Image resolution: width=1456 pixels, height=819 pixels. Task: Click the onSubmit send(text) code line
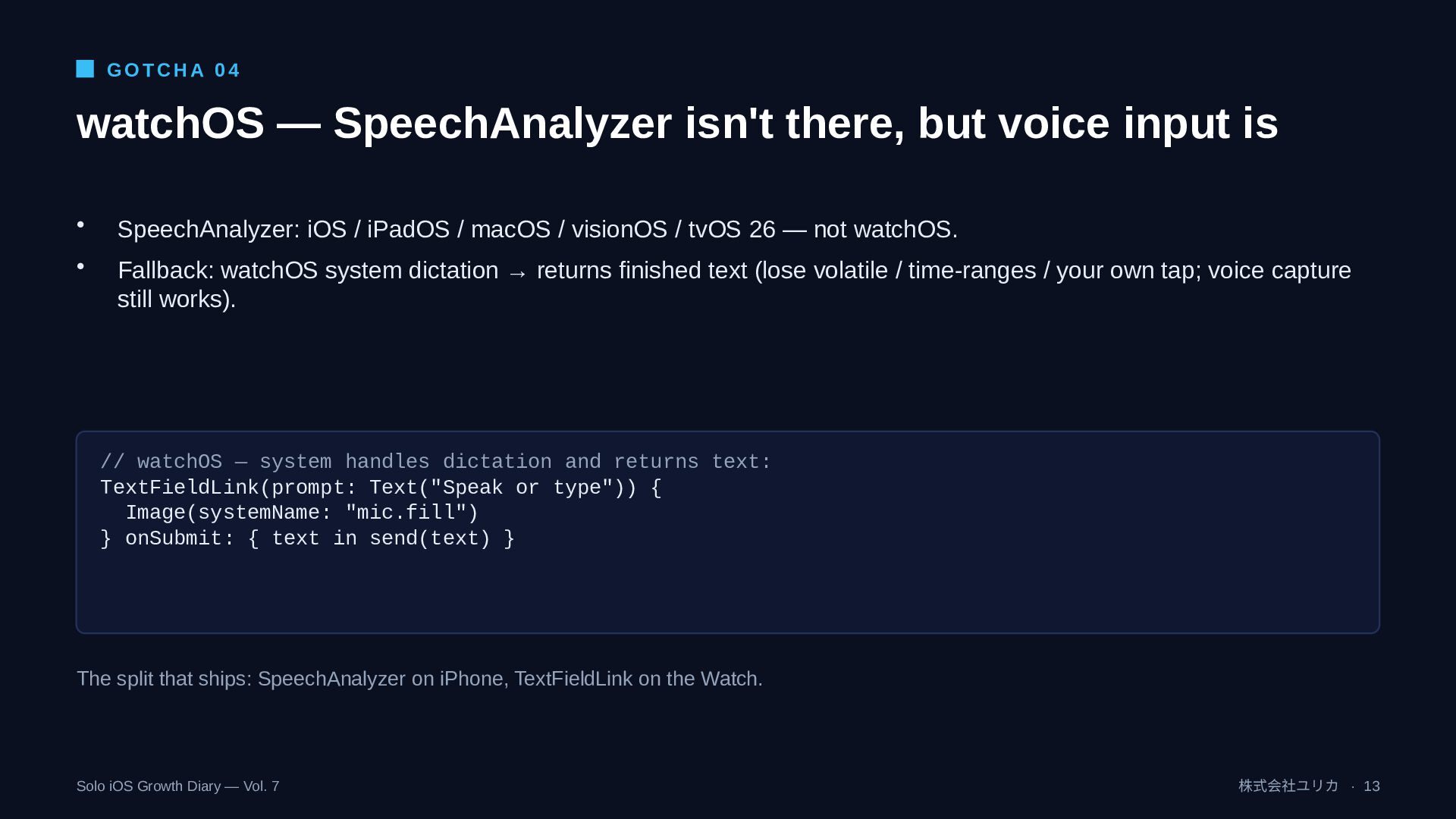(307, 538)
